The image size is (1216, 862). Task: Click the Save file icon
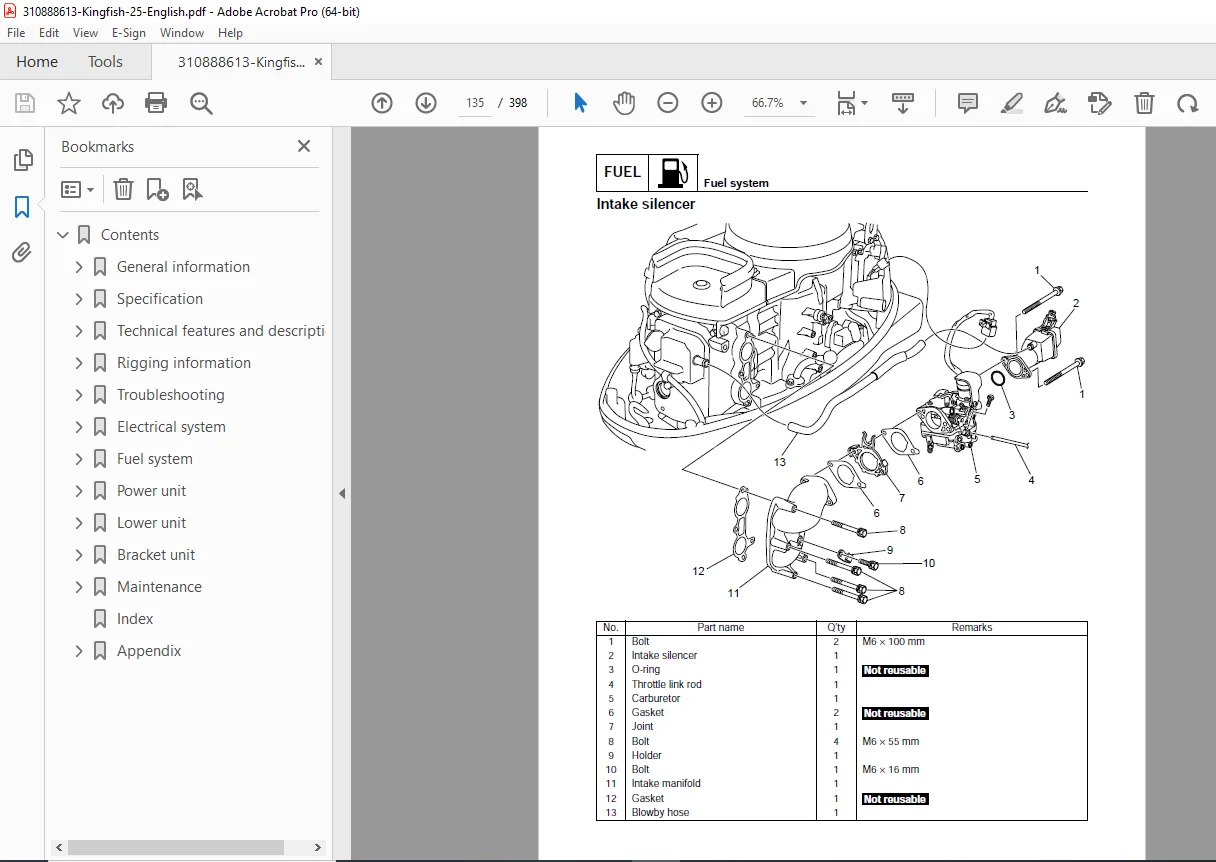pyautogui.click(x=25, y=103)
